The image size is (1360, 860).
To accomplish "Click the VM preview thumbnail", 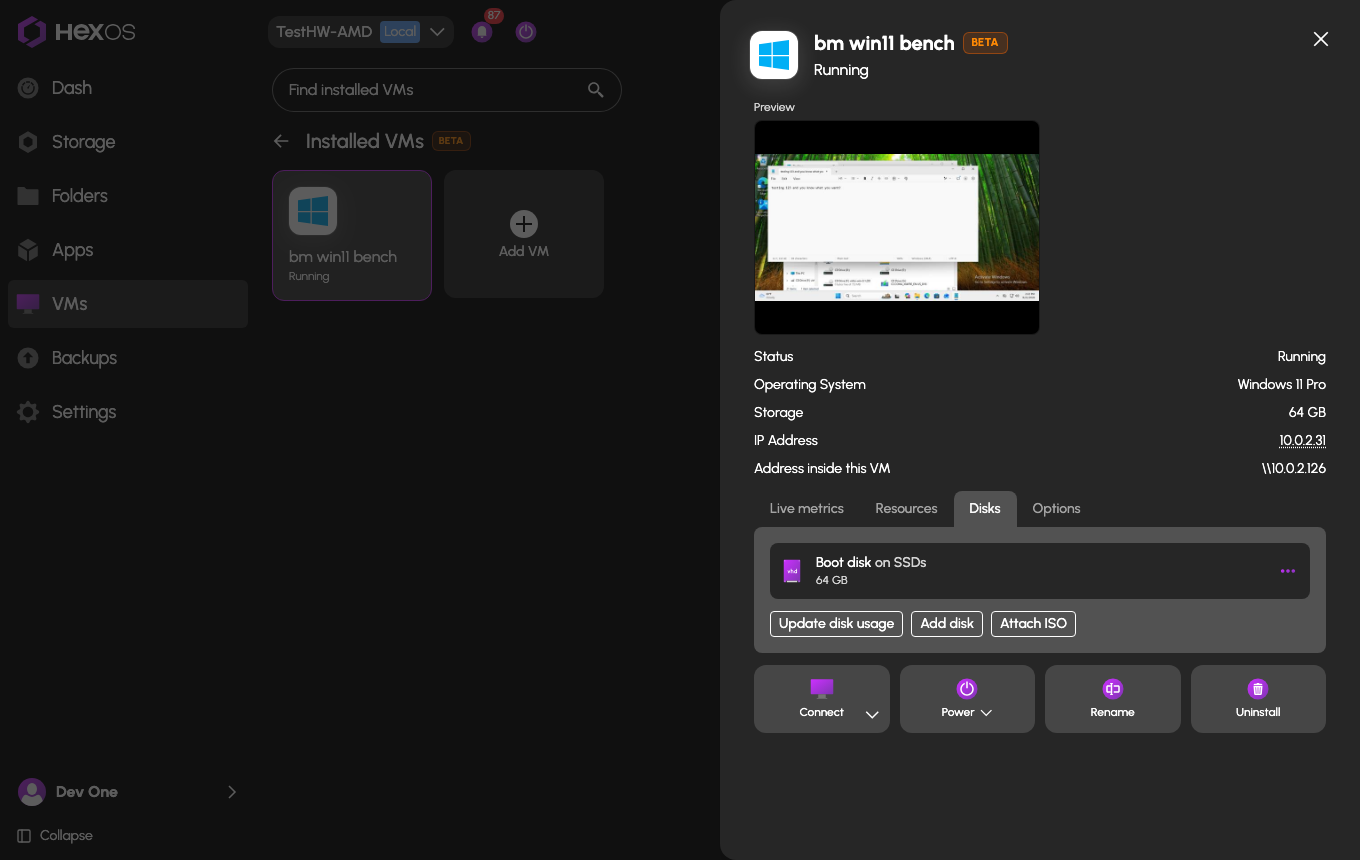I will click(897, 228).
